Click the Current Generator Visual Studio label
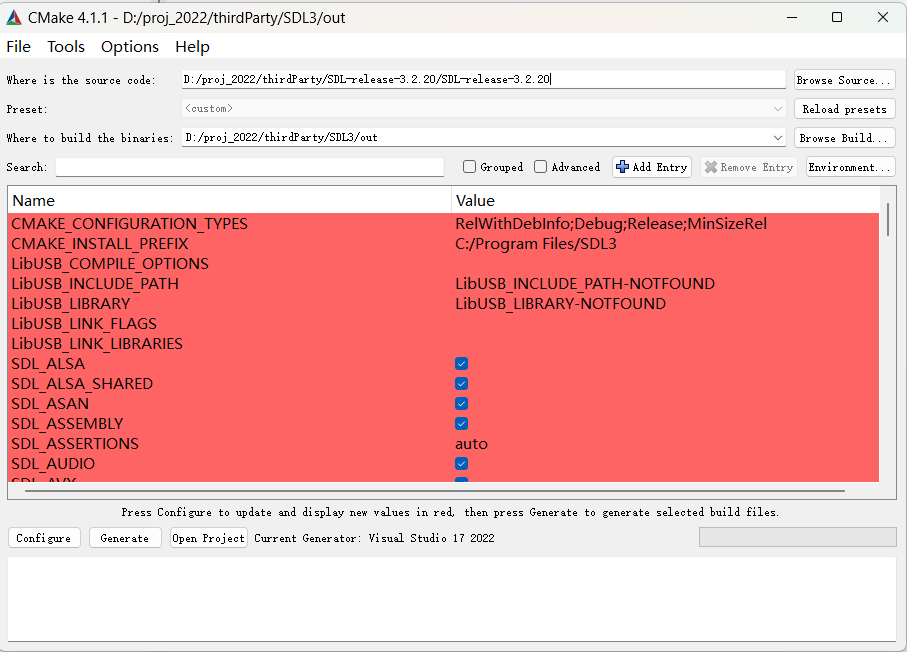907x652 pixels. point(374,538)
